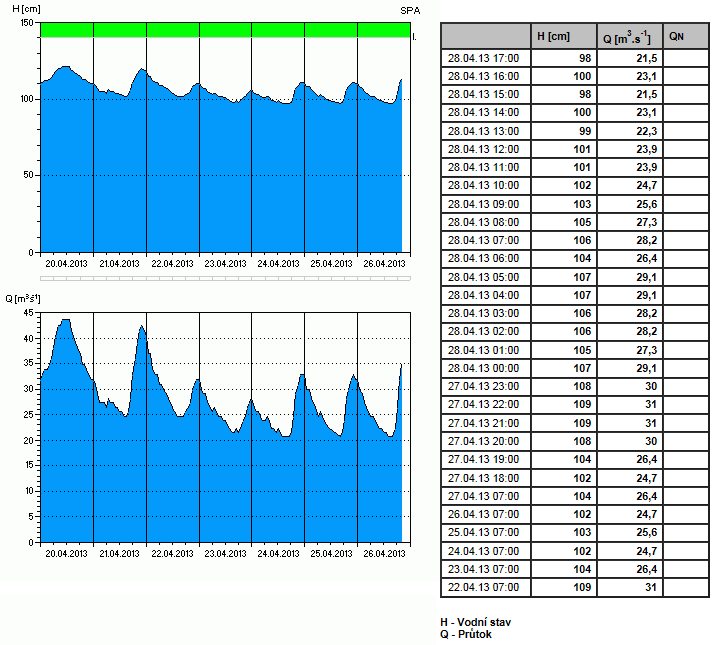Select the 28.04.13 17:00 timestamp cell
The image size is (716, 645).
coord(485,58)
